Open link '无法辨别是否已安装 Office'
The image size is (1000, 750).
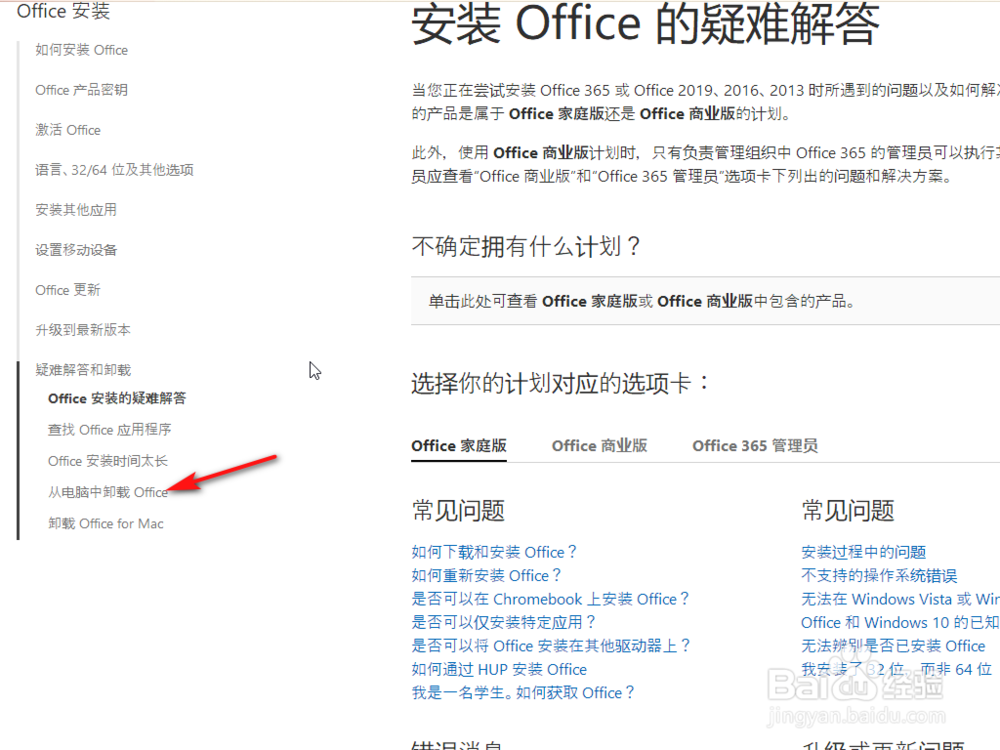point(893,646)
